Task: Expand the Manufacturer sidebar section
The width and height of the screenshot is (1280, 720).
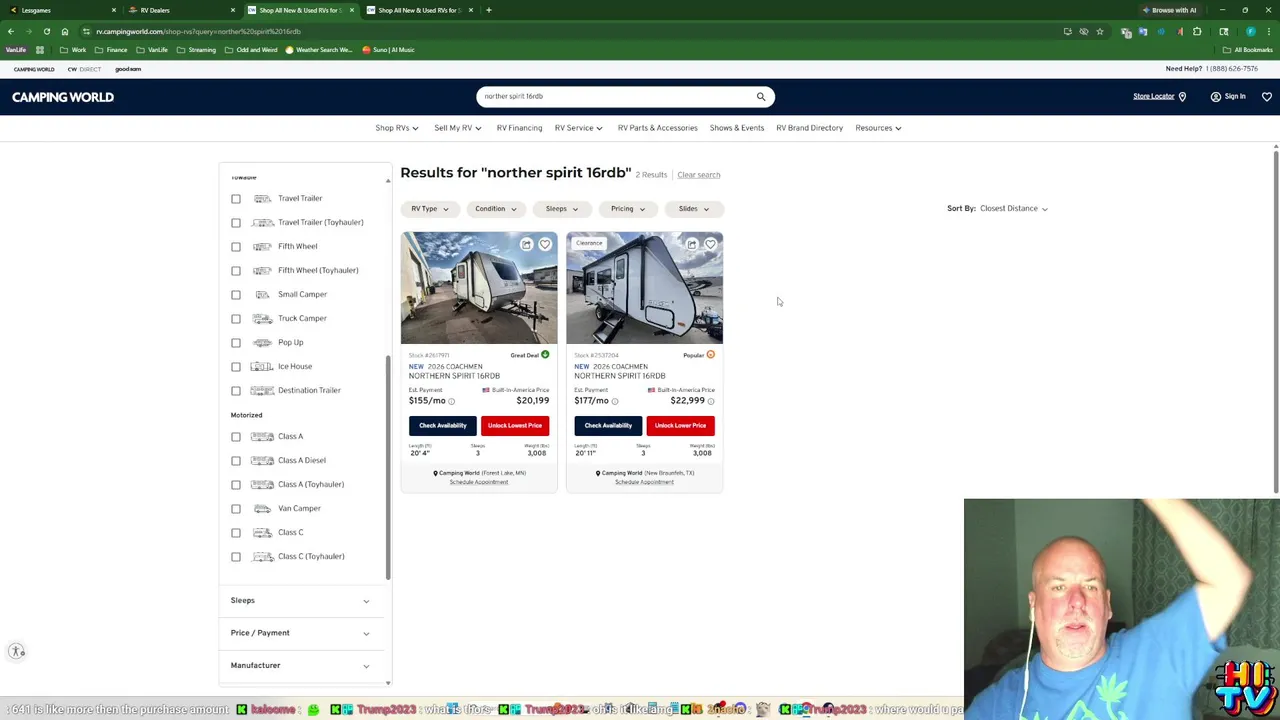Action: 300,665
